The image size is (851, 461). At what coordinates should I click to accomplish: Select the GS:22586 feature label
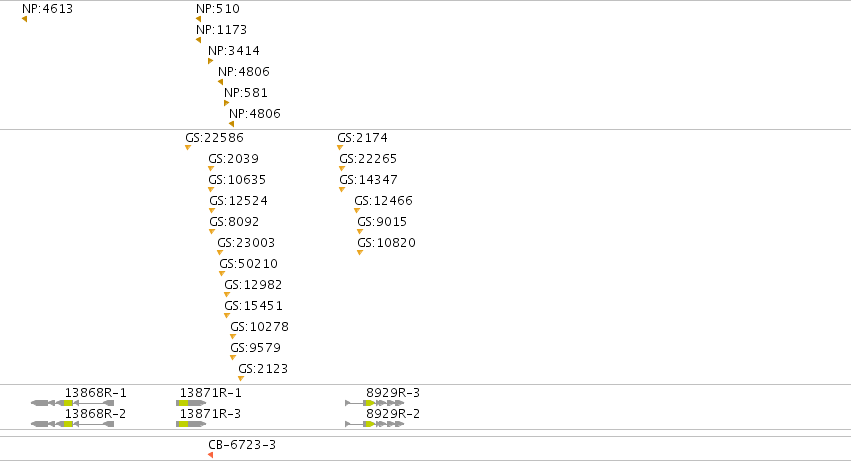214,138
